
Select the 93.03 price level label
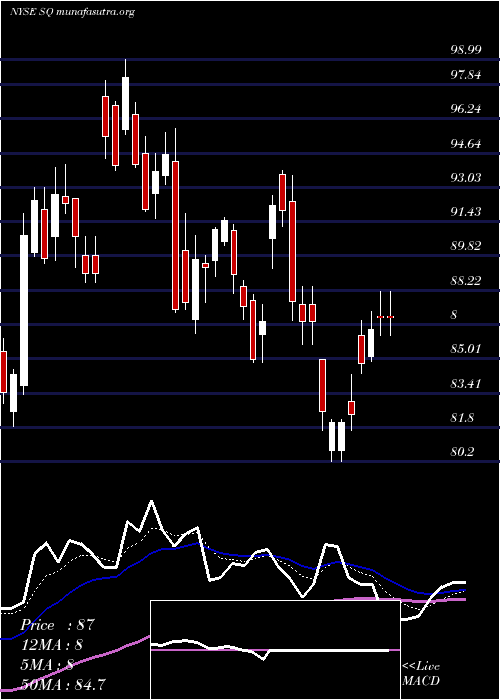pos(466,178)
